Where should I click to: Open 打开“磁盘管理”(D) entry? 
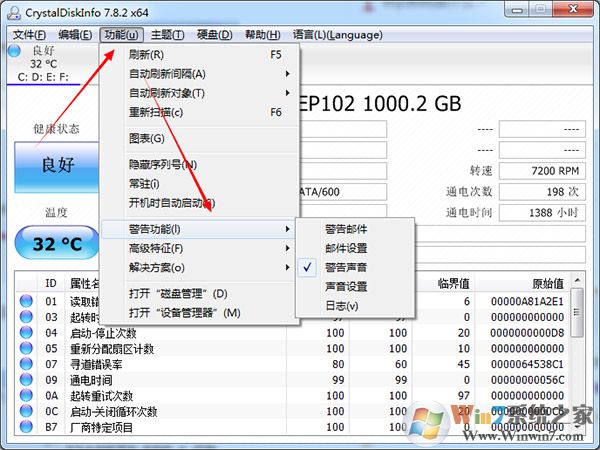click(x=199, y=293)
